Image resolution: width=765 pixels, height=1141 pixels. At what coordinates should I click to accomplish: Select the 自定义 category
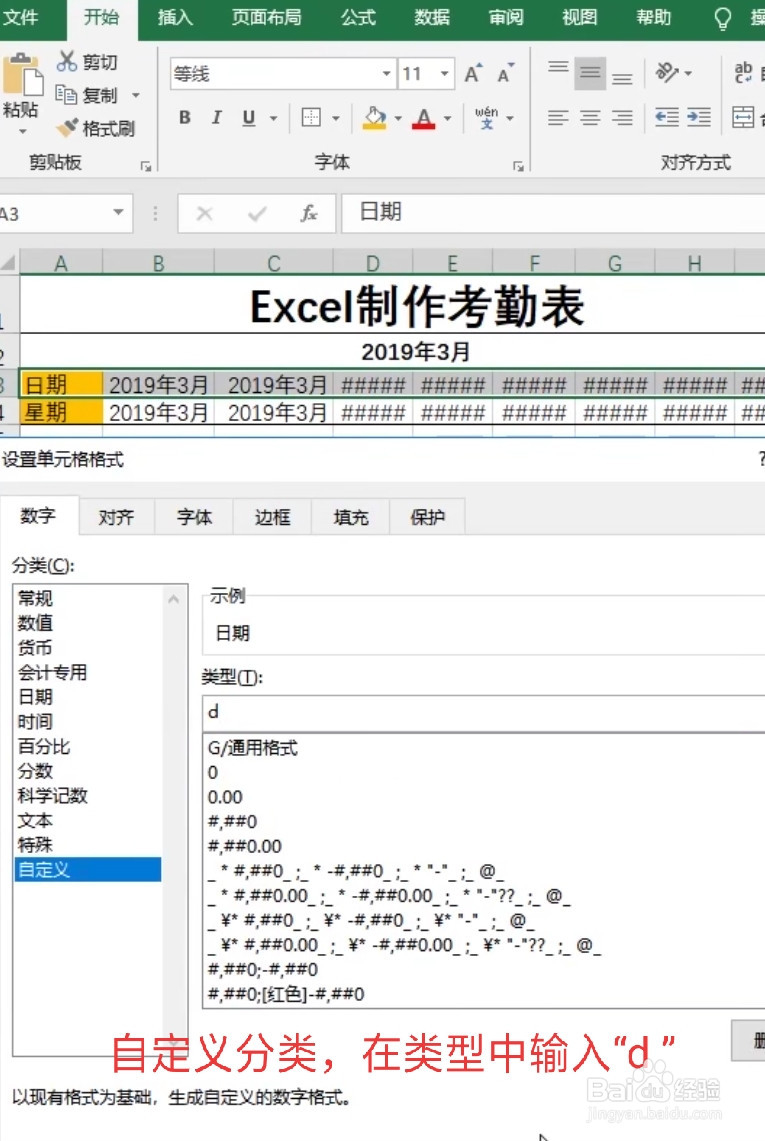click(87, 870)
